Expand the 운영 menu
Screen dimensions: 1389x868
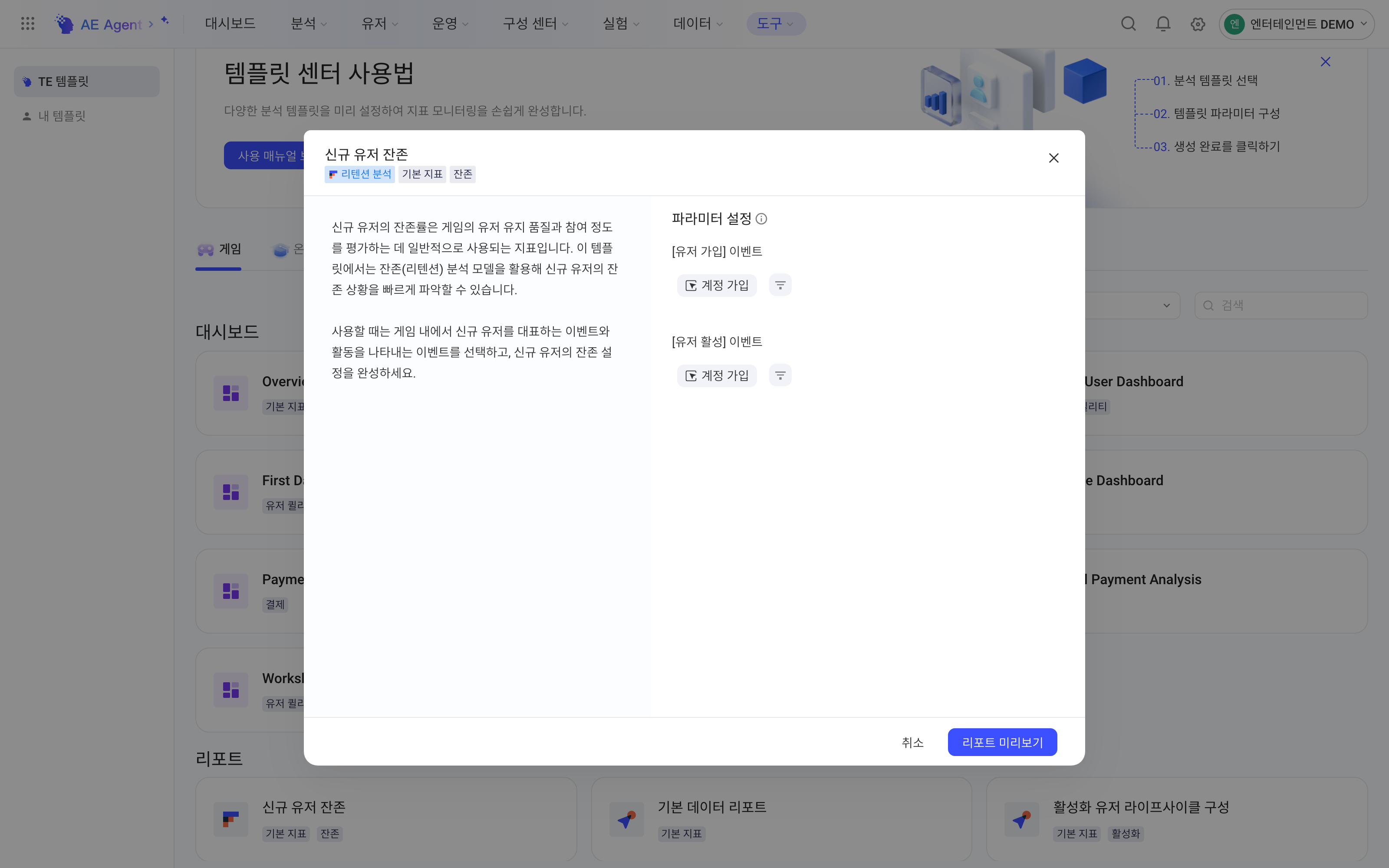450,24
